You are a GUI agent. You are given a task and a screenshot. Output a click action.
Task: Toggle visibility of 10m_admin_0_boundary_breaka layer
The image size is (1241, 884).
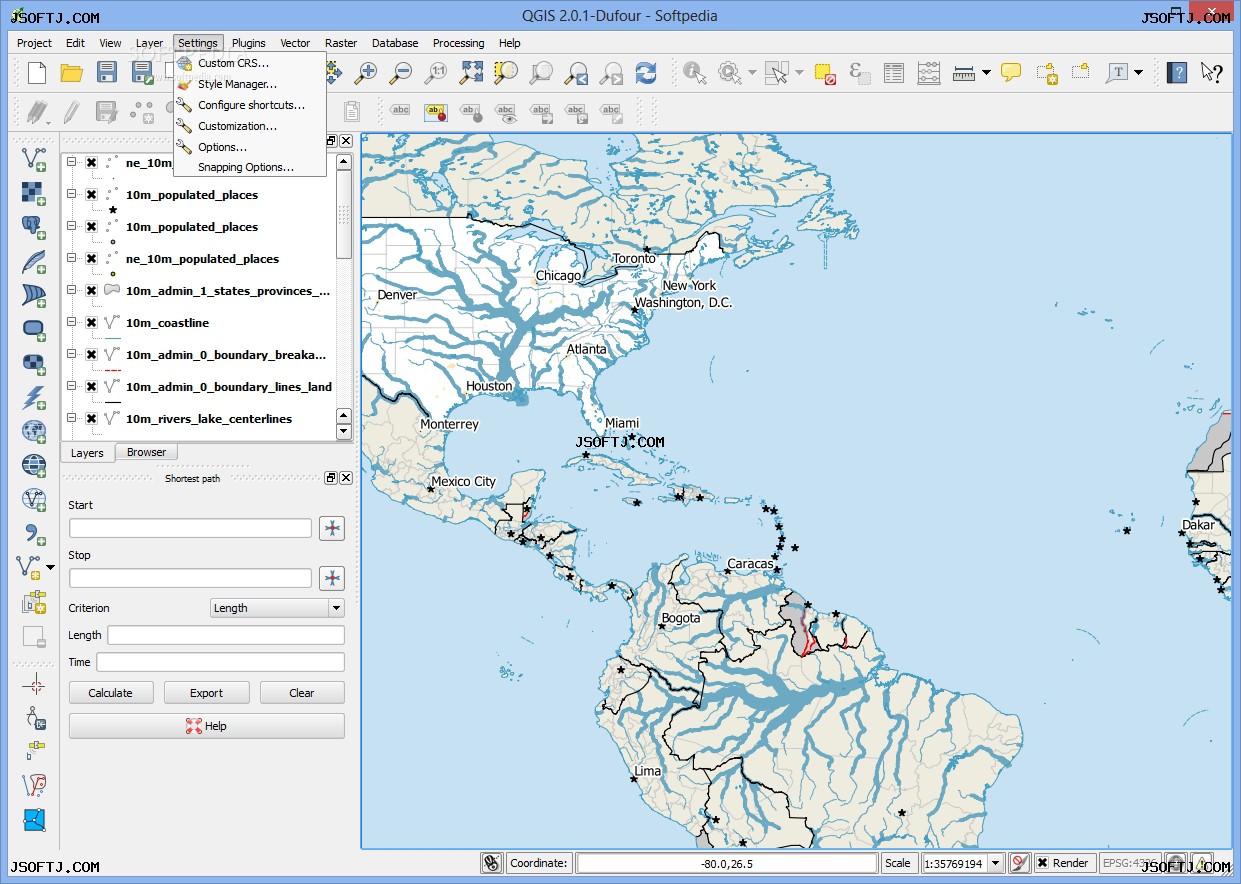coord(91,355)
